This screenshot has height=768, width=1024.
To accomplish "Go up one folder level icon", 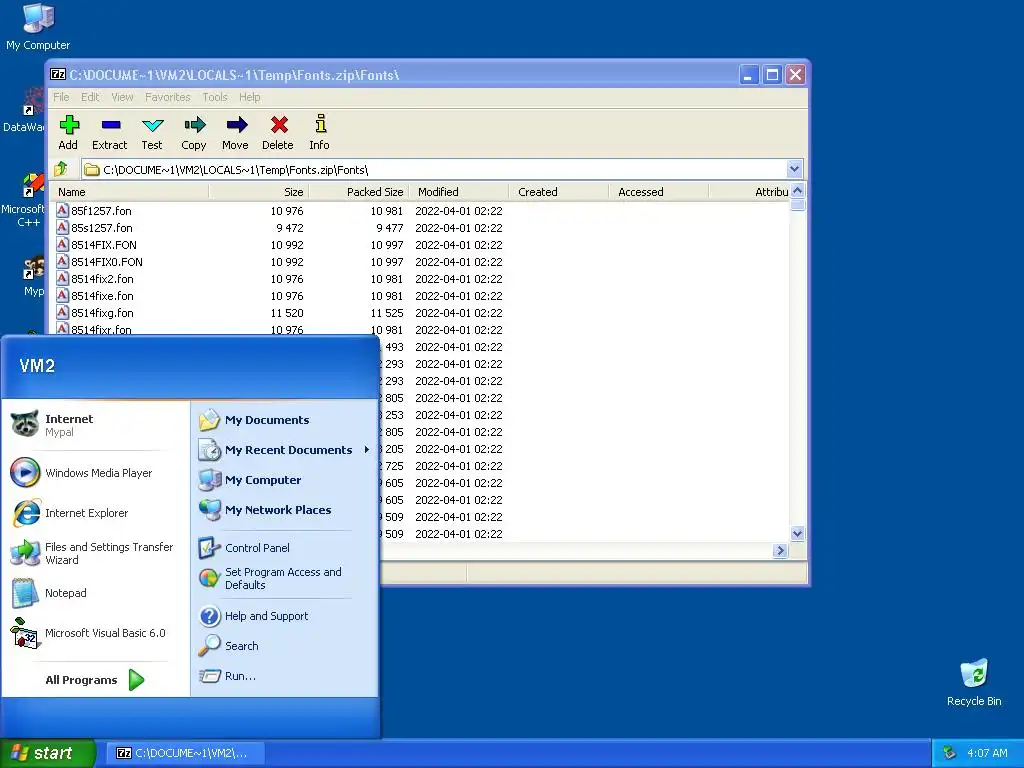I will (x=61, y=169).
